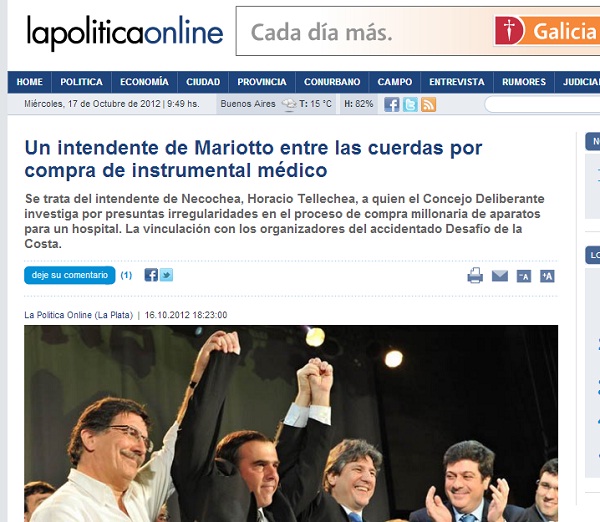
Task: Share article via small Twitter bird icon
Action: coord(166,275)
